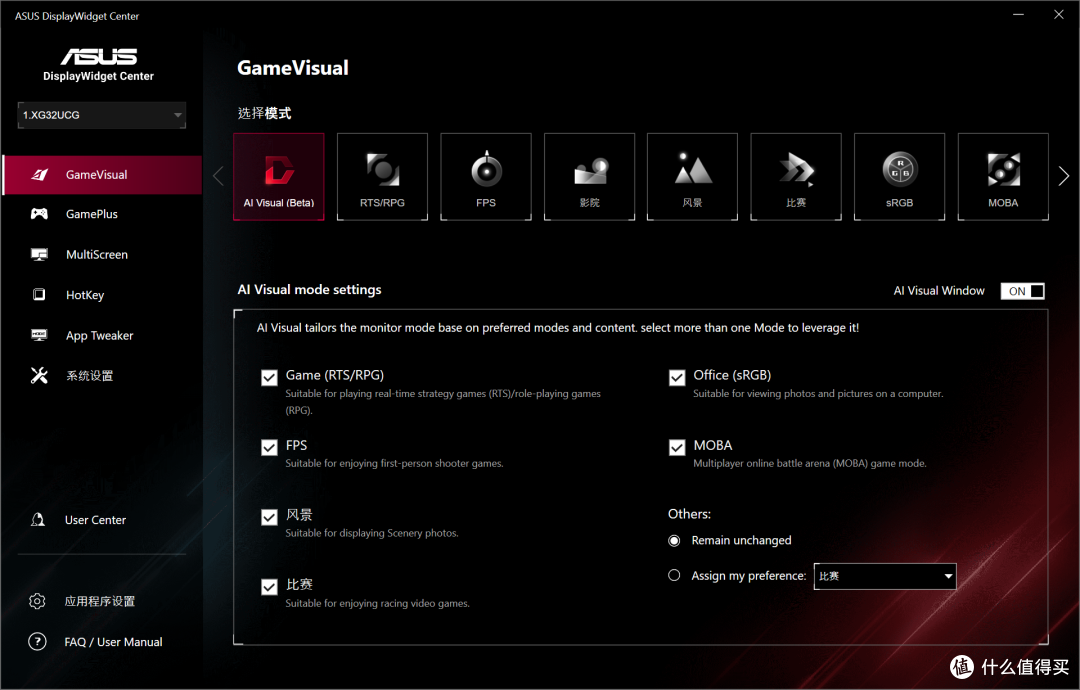Click the GameVisual page heading
This screenshot has height=690, width=1080.
pyautogui.click(x=293, y=67)
